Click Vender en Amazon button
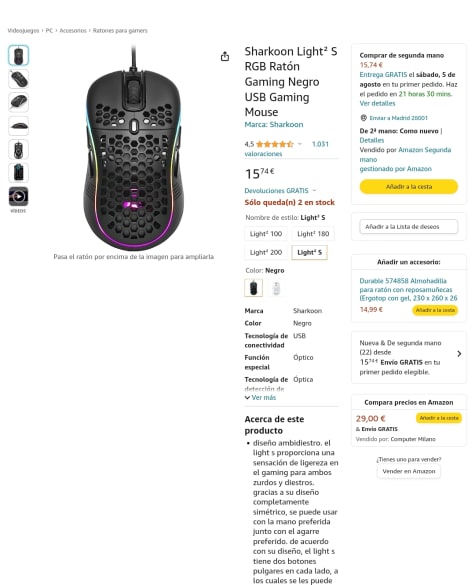475x585 pixels. coord(409,471)
